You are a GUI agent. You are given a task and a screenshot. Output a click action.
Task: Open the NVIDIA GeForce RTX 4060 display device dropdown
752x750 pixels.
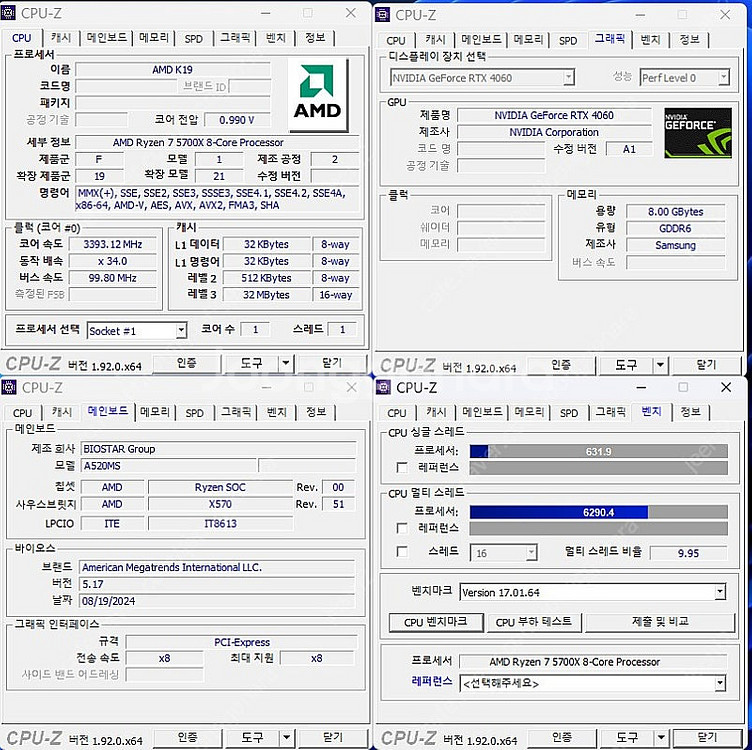[568, 77]
